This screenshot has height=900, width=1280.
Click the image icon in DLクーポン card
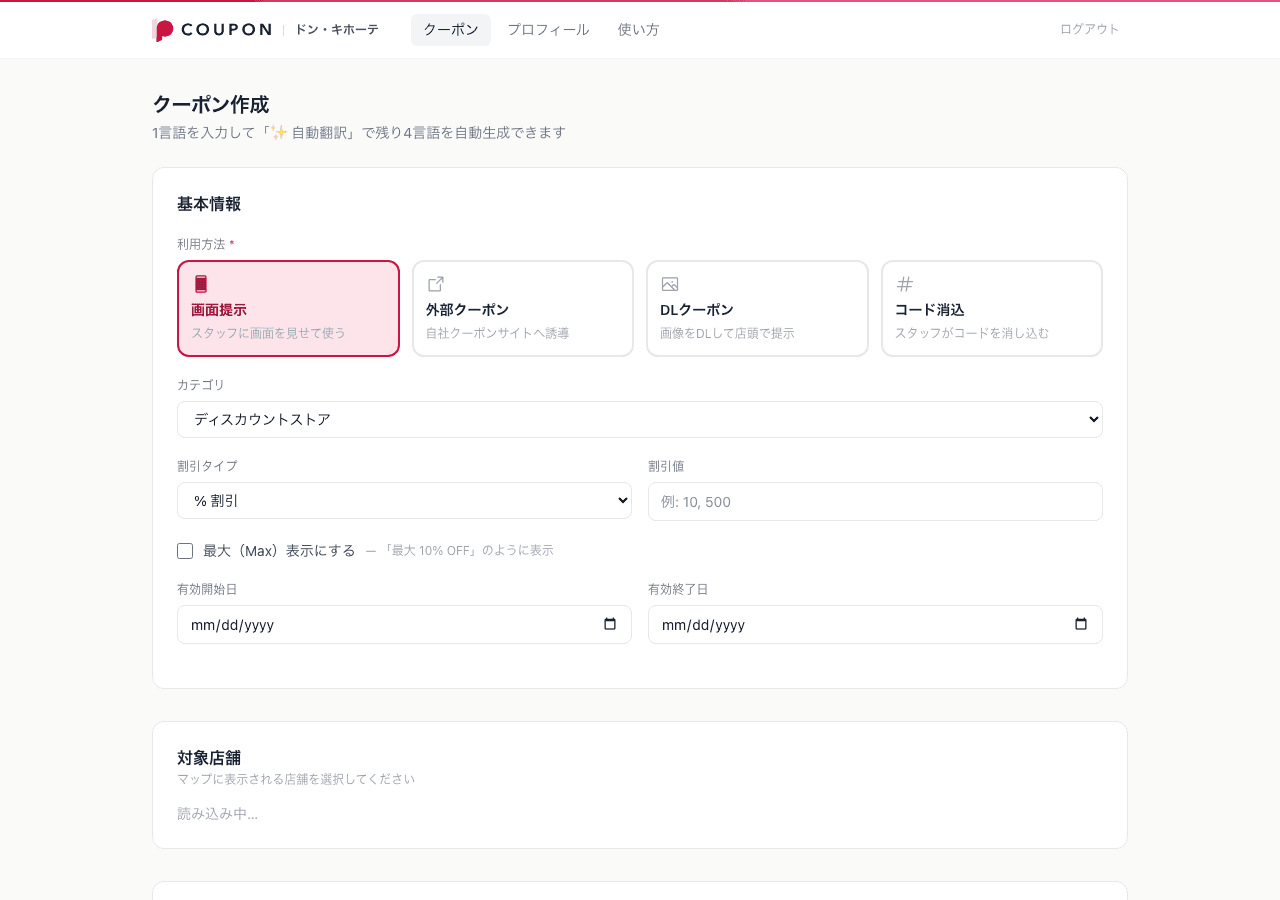(x=670, y=284)
